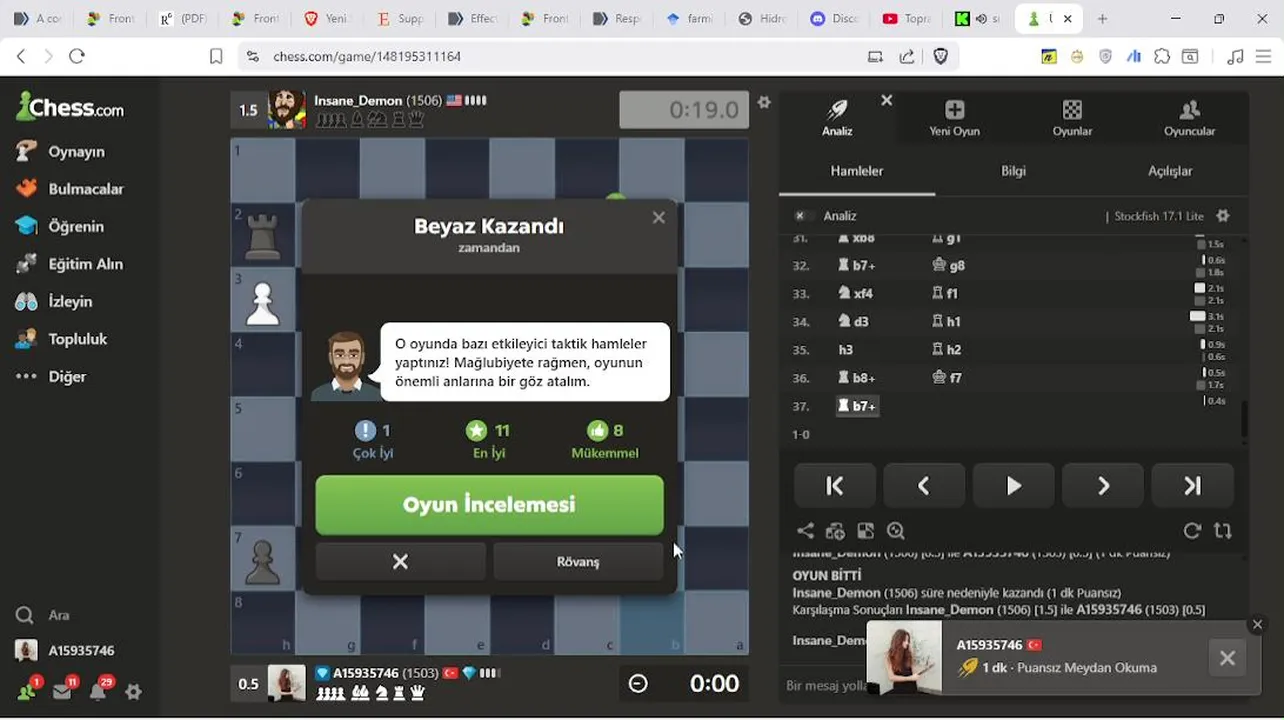
Task: Click the Brave Shields icon in the address bar
Action: 940,57
